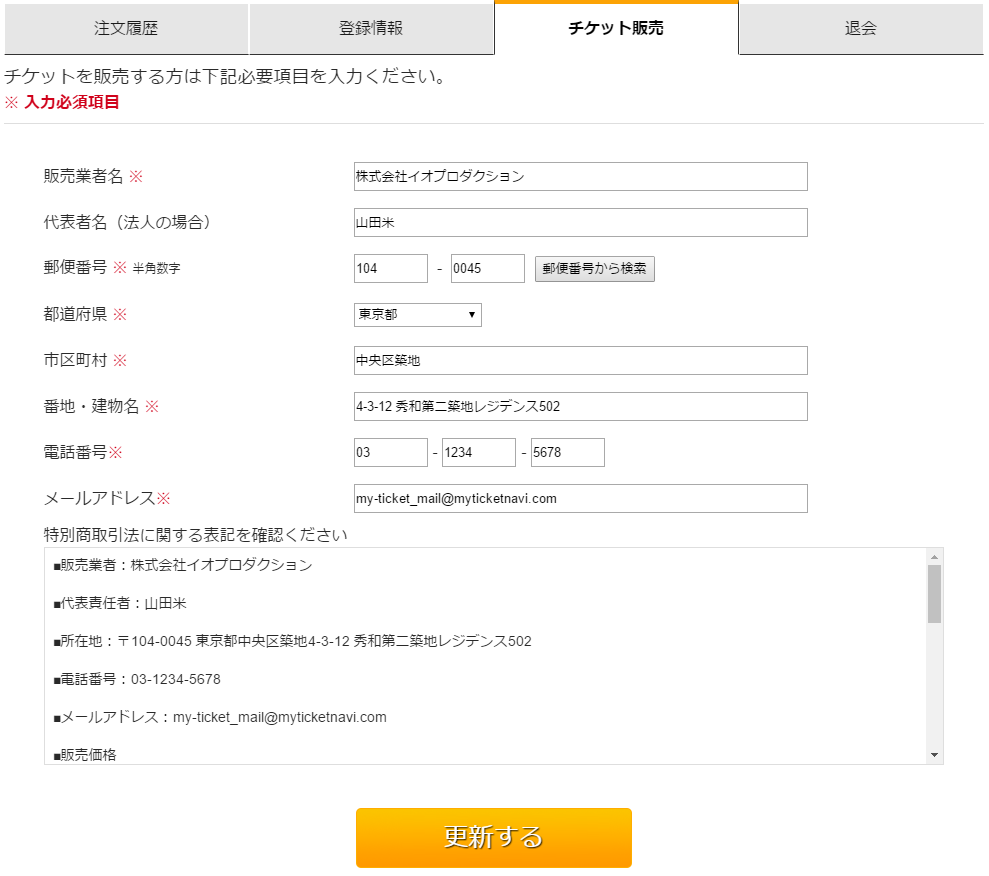Go to the 退会 tab
The height and width of the screenshot is (876, 989).
point(860,29)
